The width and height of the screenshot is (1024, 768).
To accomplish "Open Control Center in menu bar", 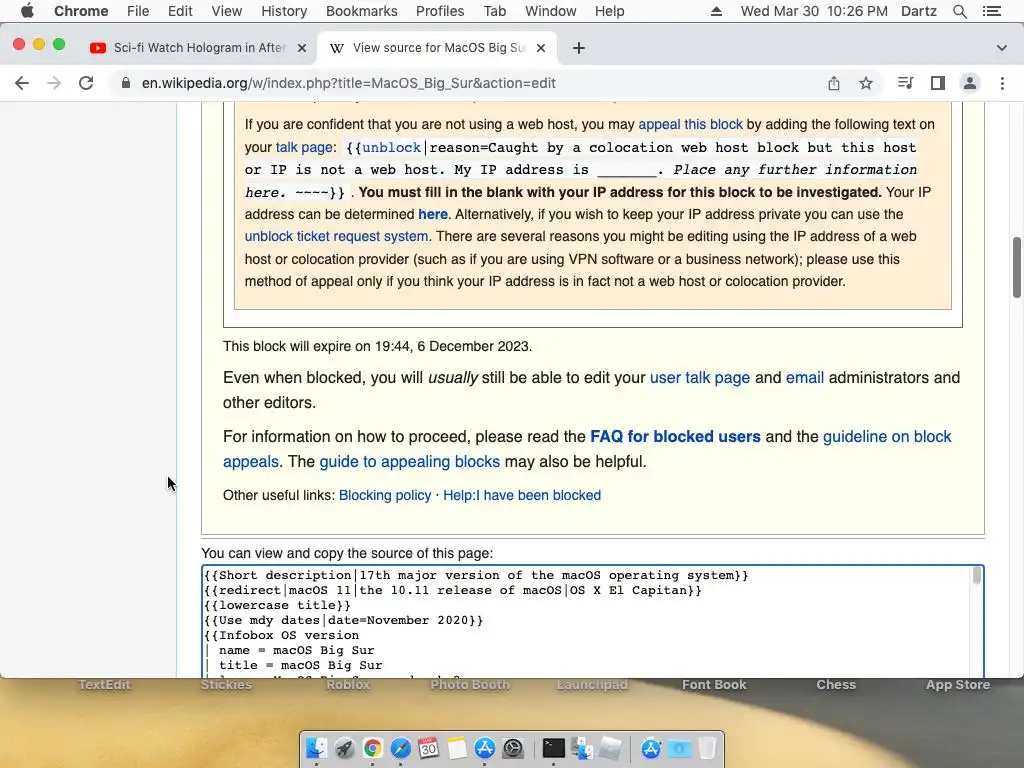I will (x=992, y=11).
